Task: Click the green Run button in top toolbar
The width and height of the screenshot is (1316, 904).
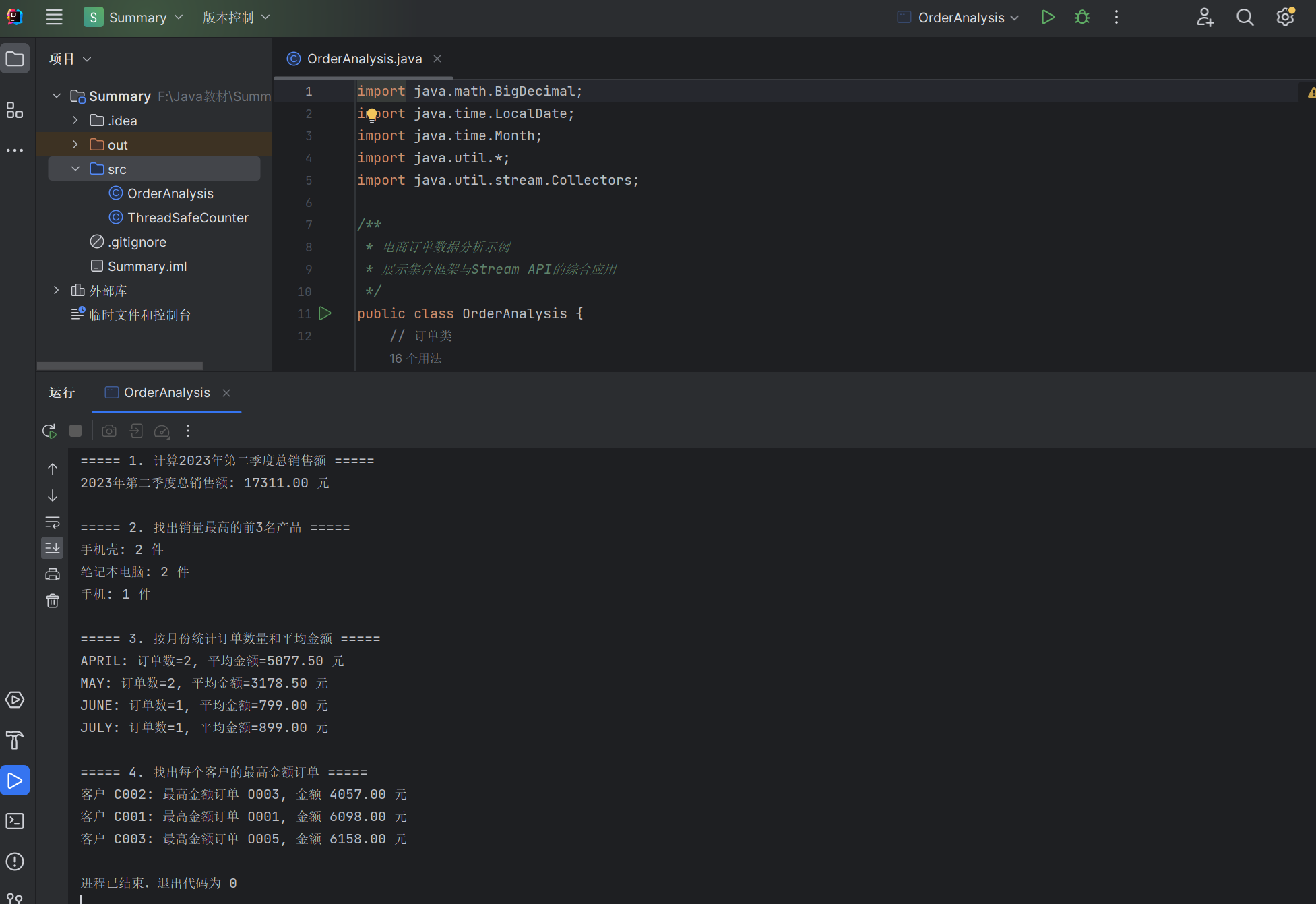Action: (x=1047, y=18)
